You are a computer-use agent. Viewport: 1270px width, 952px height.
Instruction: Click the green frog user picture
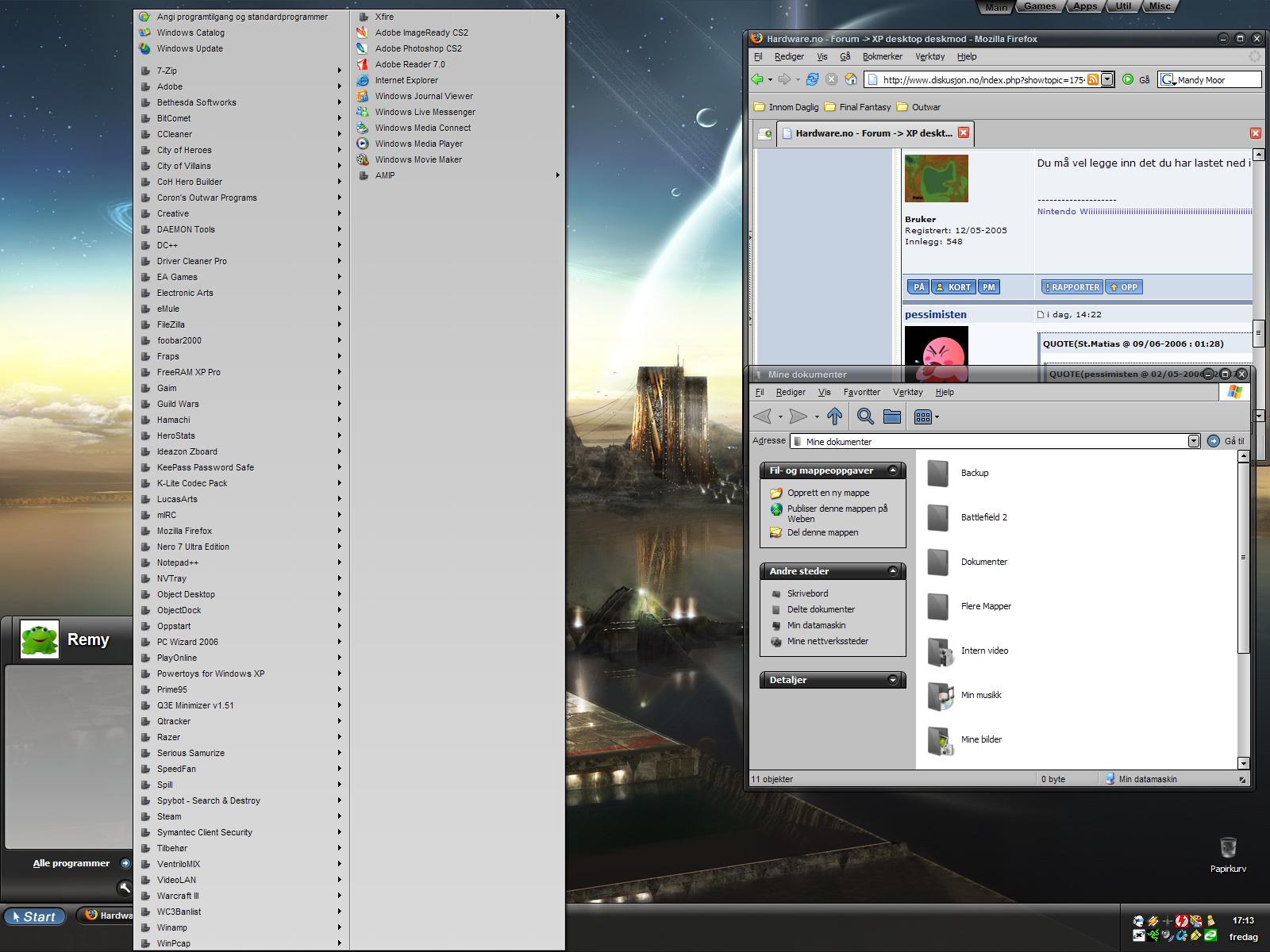[40, 639]
